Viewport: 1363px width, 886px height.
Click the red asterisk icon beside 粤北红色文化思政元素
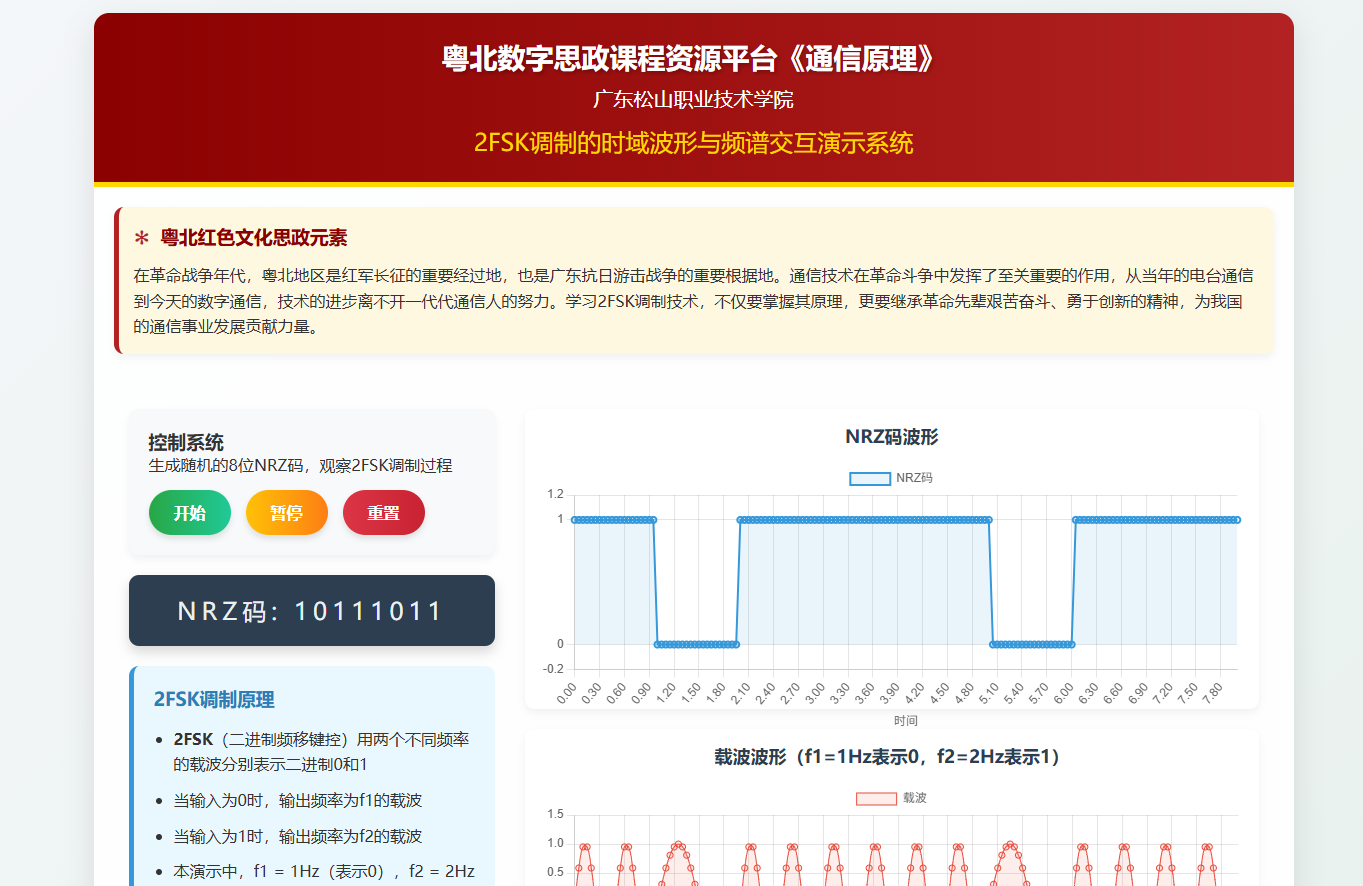pos(141,238)
